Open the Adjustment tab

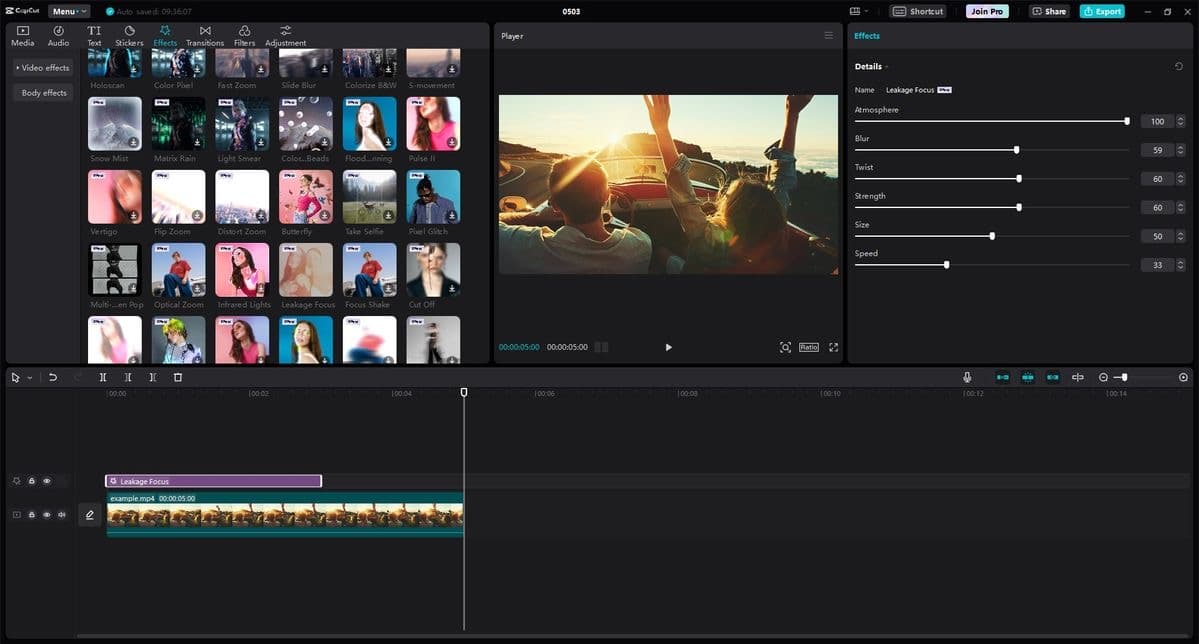285,36
